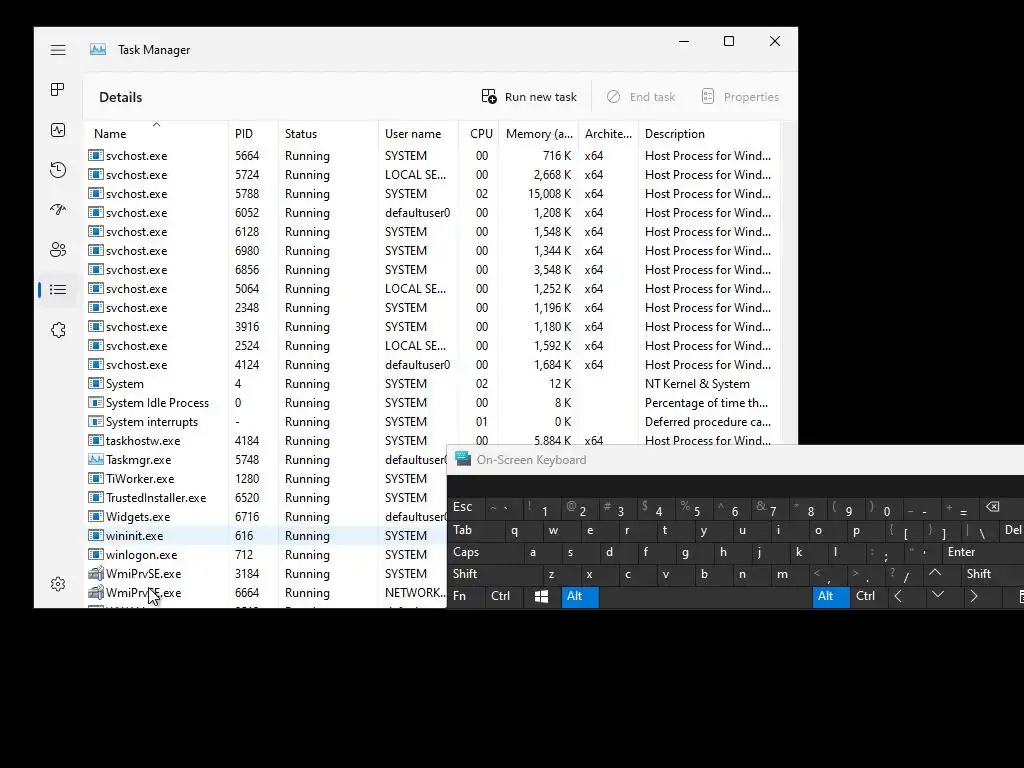This screenshot has height=768, width=1024.
Task: Switch to the Processes page icon
Action: point(58,89)
